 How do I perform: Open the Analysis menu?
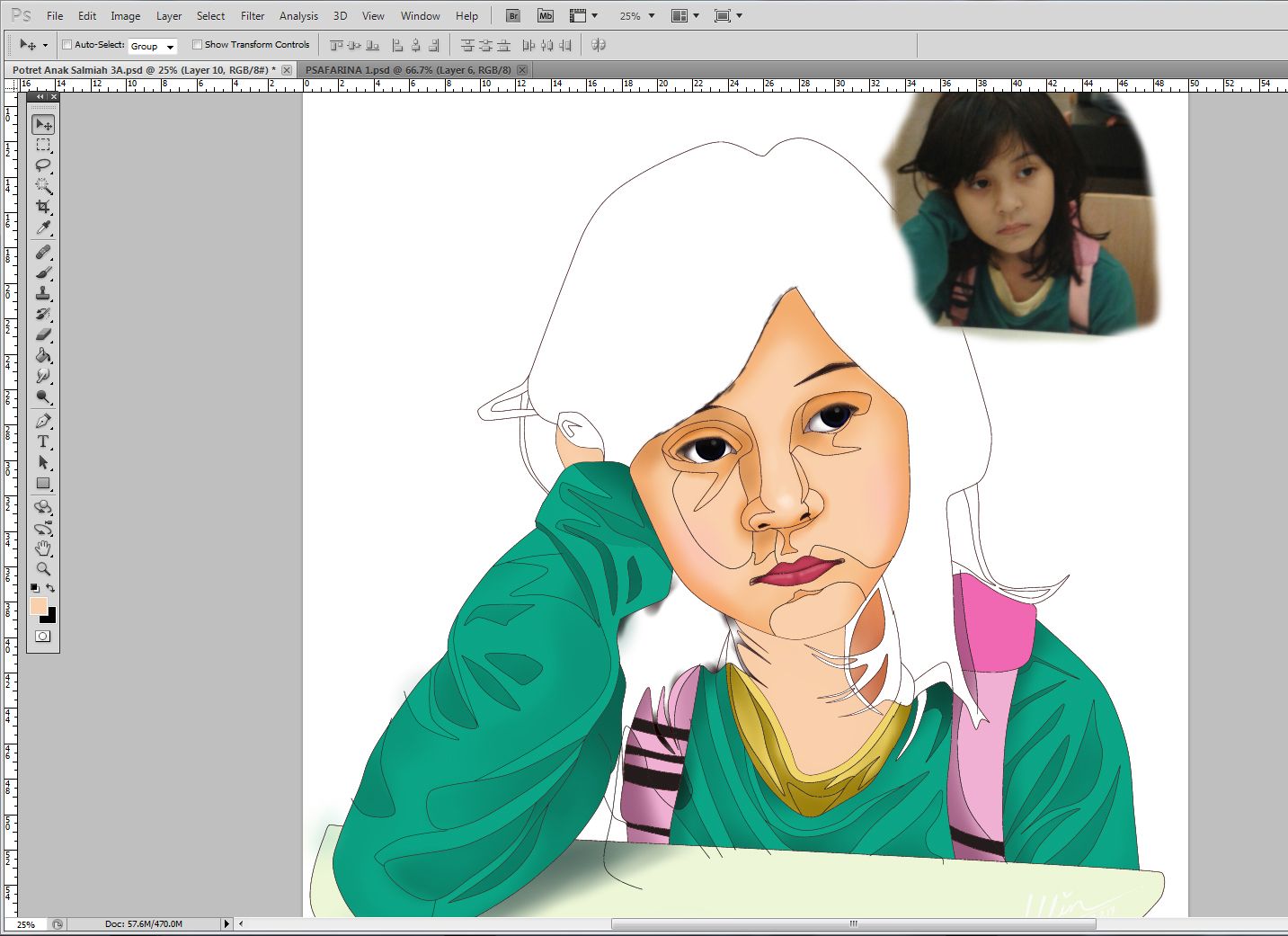coord(298,15)
